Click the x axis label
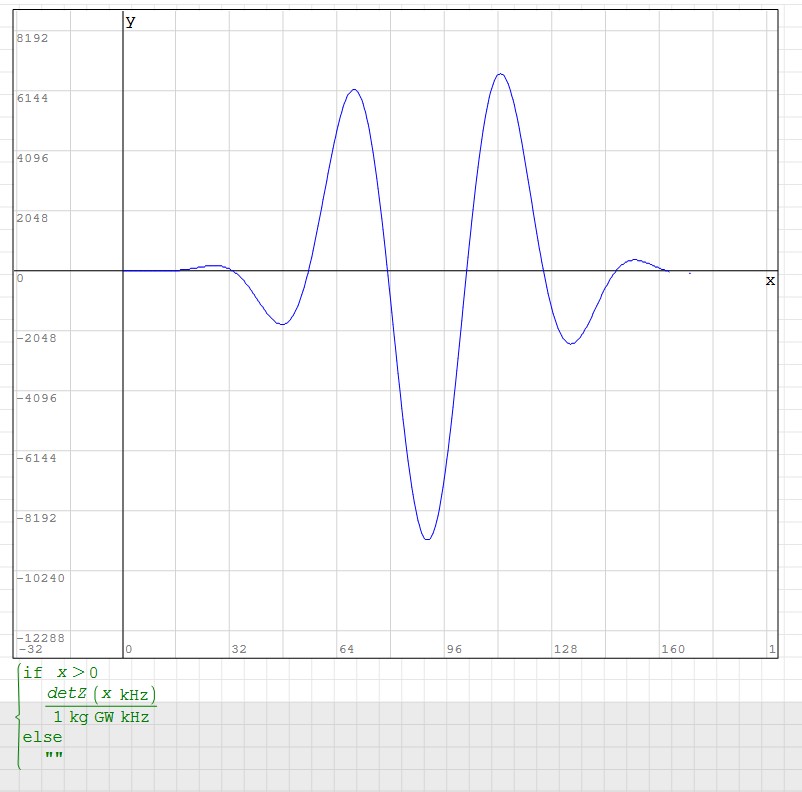 pos(770,281)
